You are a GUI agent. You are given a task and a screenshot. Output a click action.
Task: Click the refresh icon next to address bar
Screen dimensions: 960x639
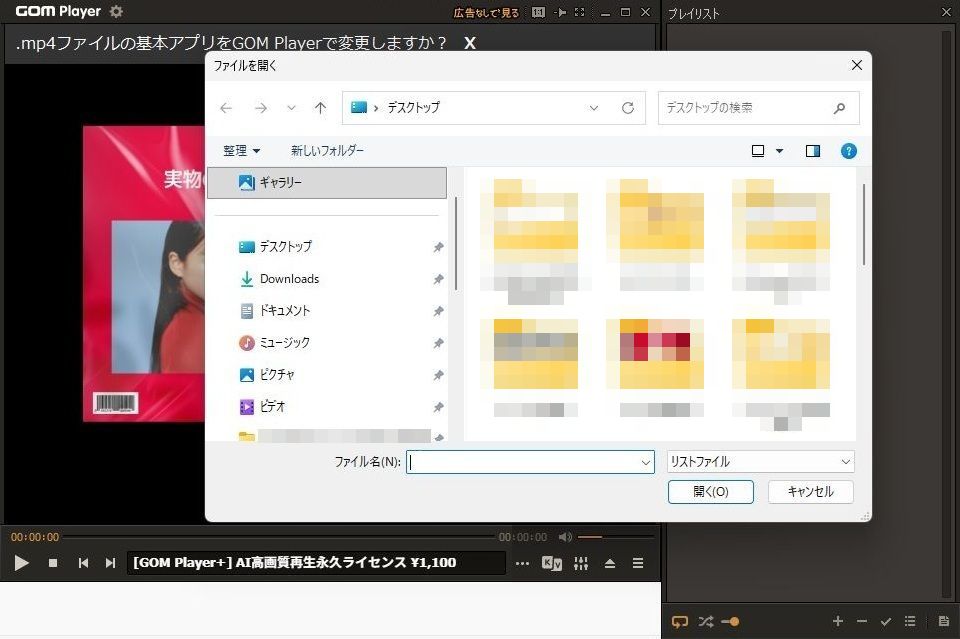(x=628, y=108)
